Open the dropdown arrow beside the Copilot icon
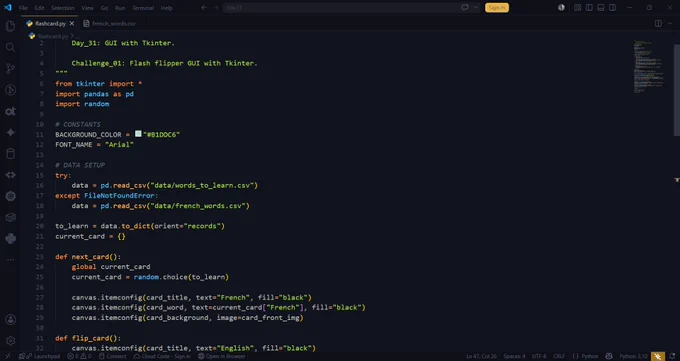The width and height of the screenshot is (680, 361). click(x=475, y=7)
